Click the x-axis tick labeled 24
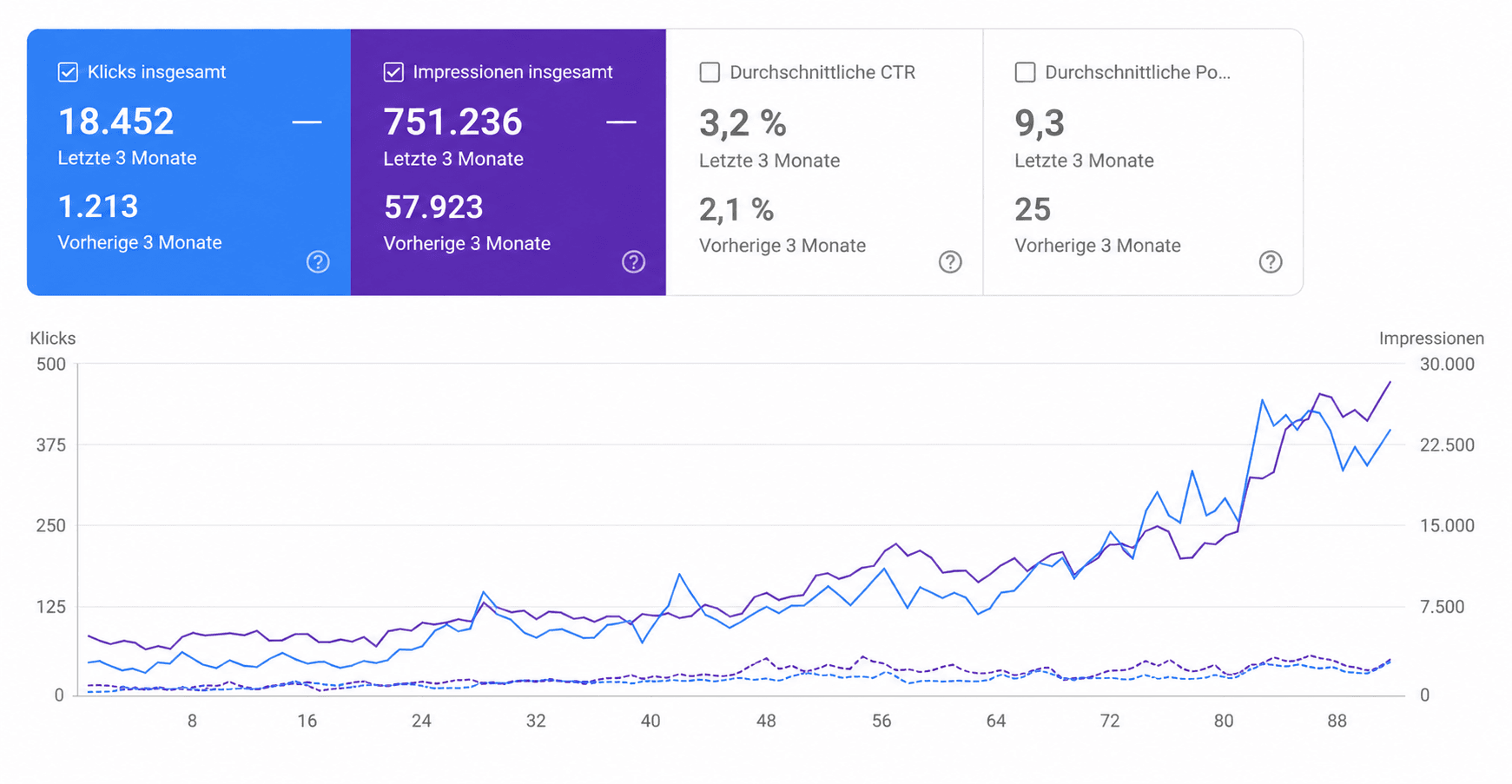The width and height of the screenshot is (1512, 784). pos(421,721)
